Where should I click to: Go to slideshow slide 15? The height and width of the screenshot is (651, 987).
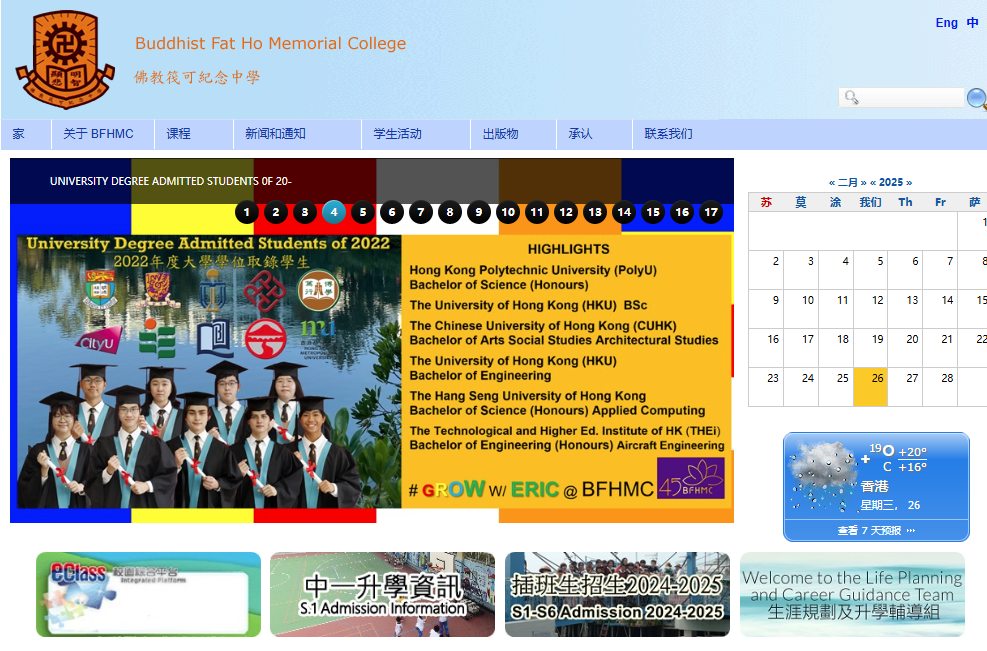pos(653,212)
